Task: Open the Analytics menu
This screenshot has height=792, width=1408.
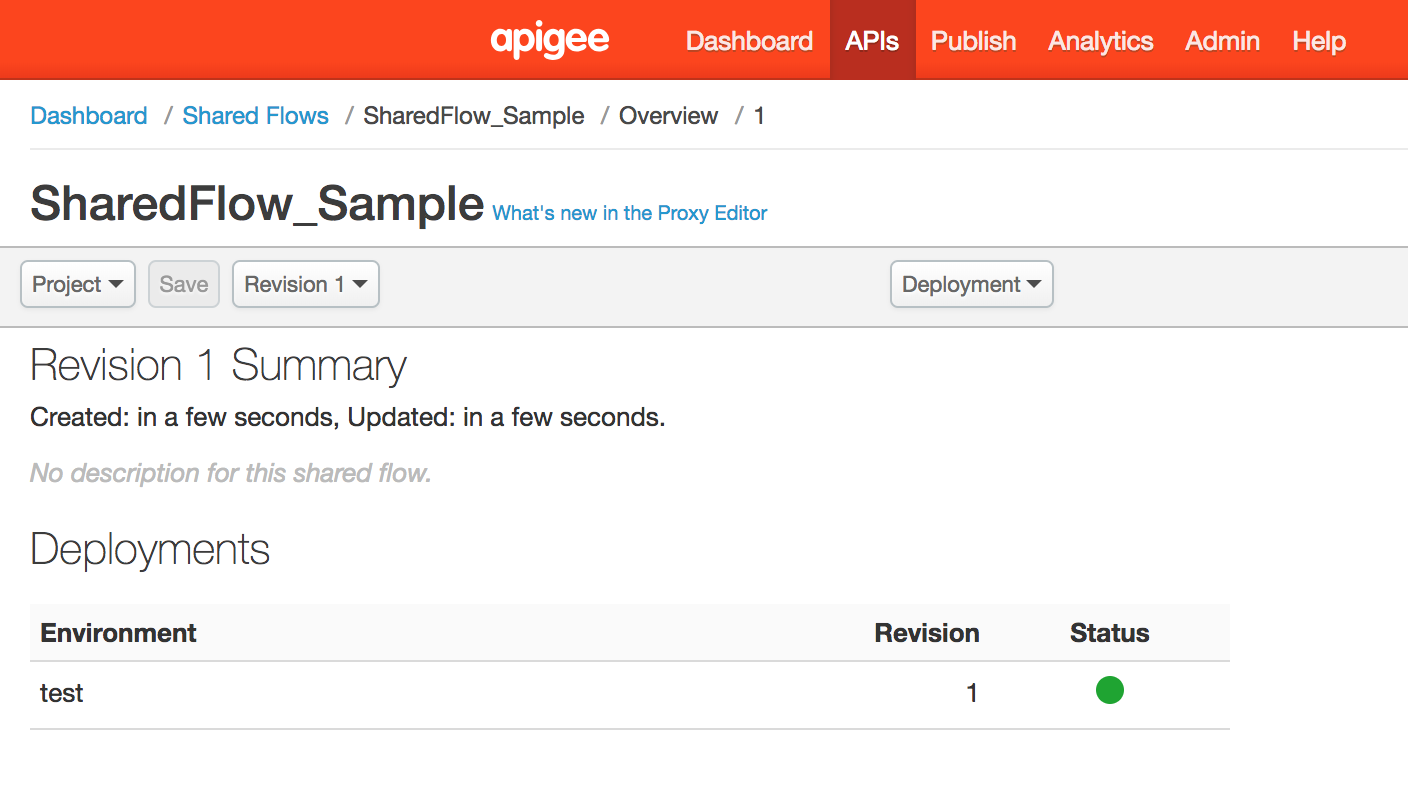Action: click(x=1100, y=41)
